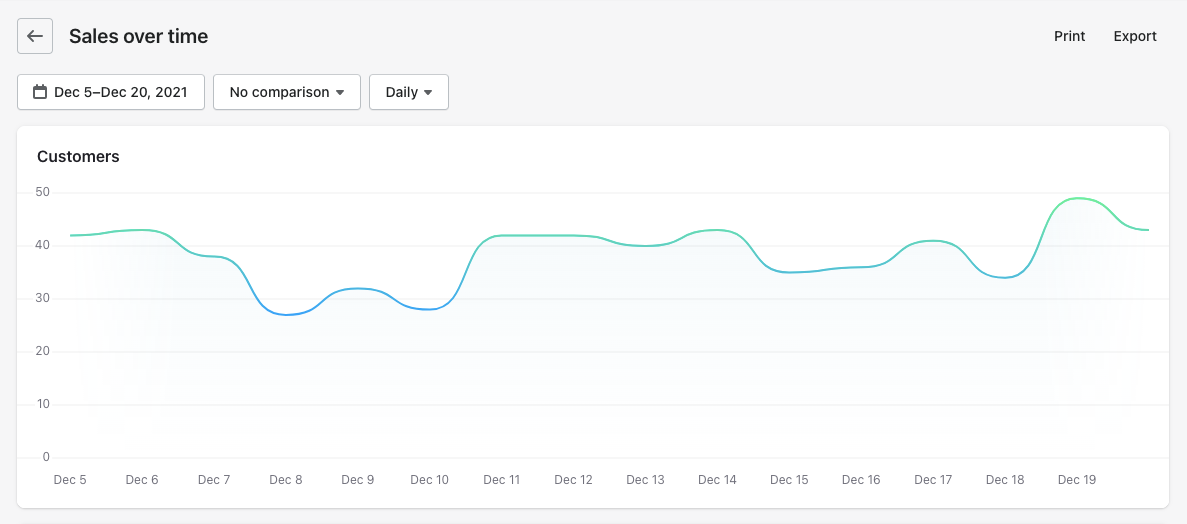Click the chart line's lowest dip near Dec 8
Viewport: 1187px width, 524px height.
(x=286, y=315)
